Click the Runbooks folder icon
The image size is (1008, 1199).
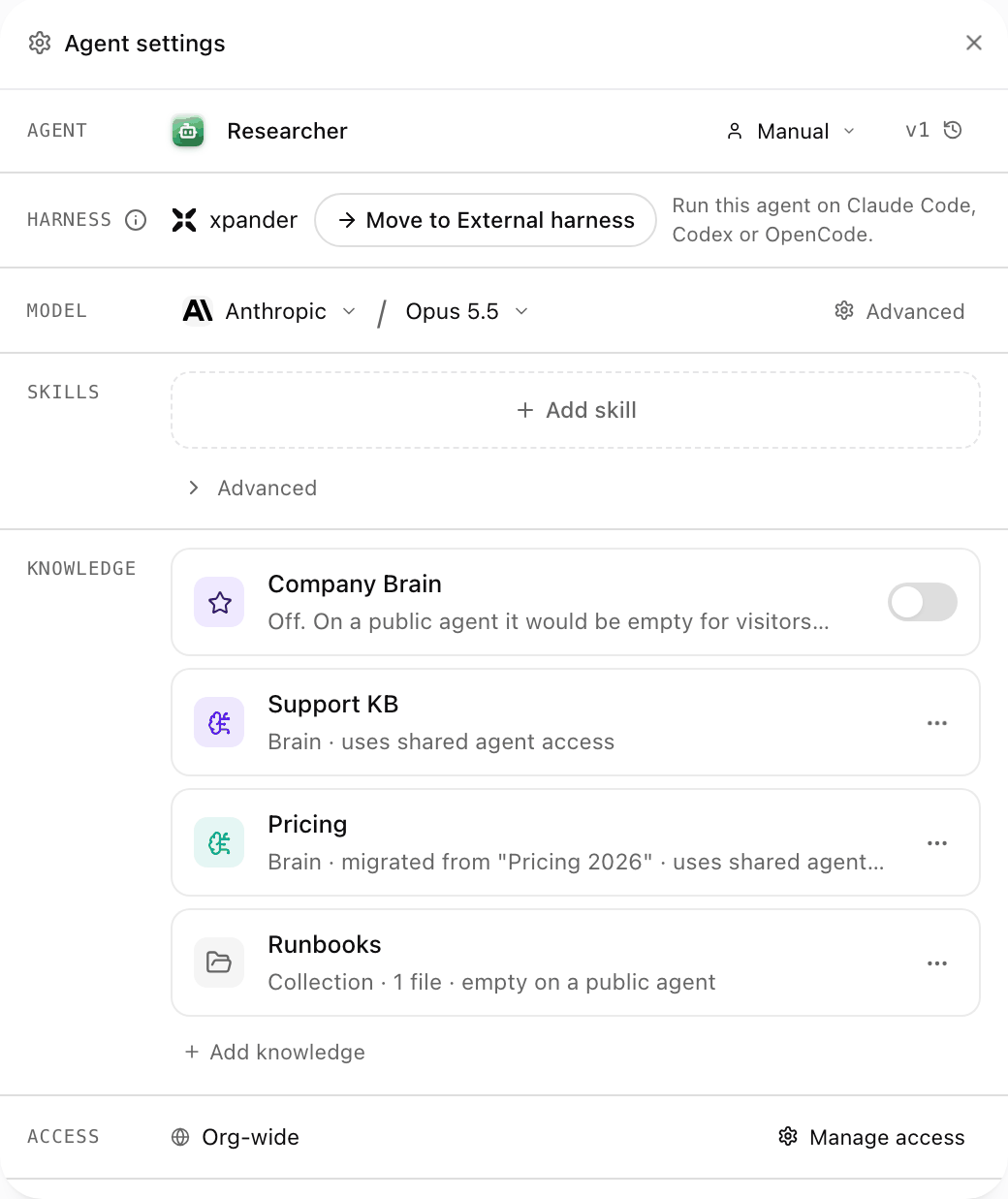pos(219,962)
